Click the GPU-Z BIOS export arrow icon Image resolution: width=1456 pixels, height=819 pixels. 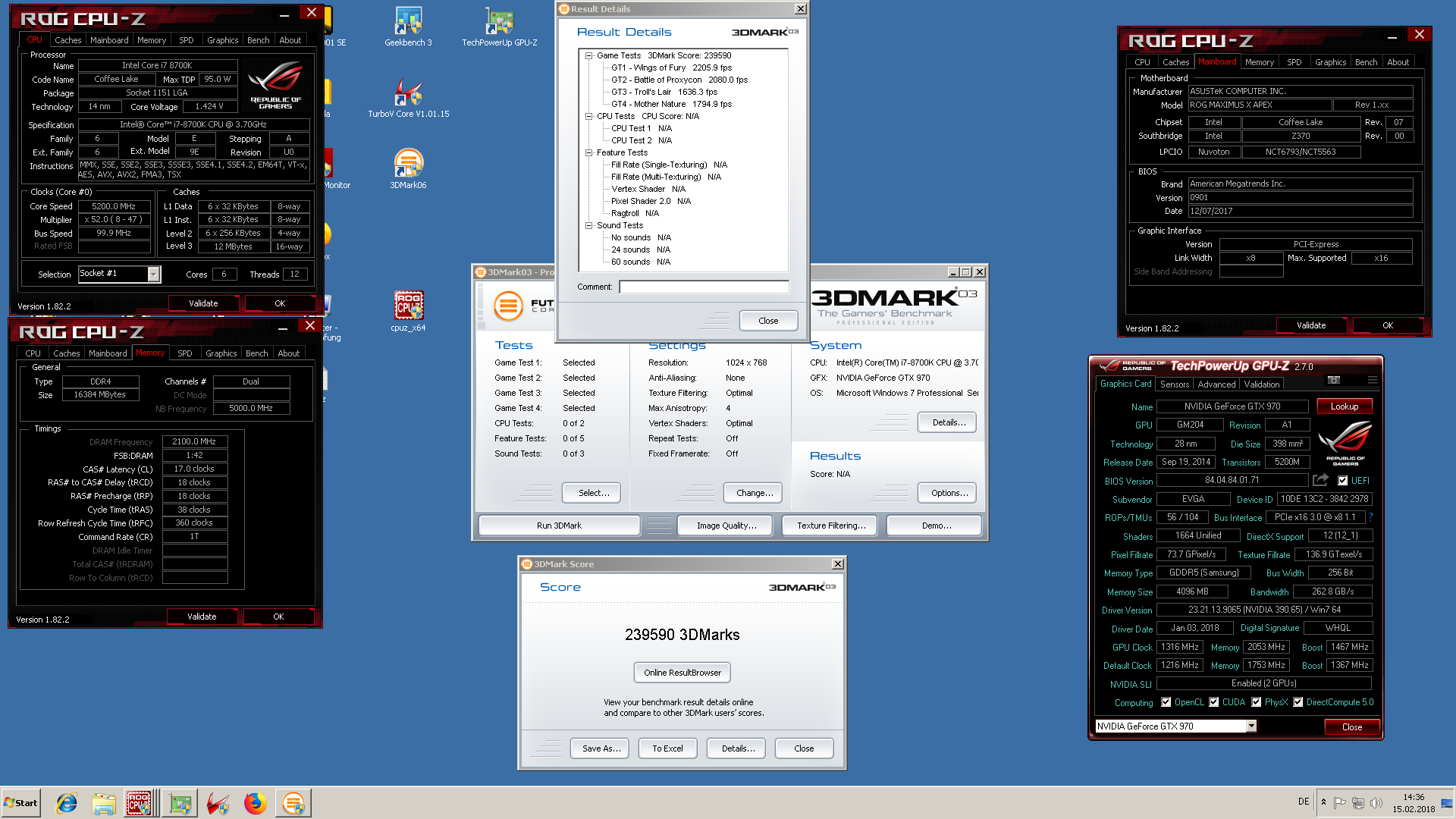click(1320, 480)
